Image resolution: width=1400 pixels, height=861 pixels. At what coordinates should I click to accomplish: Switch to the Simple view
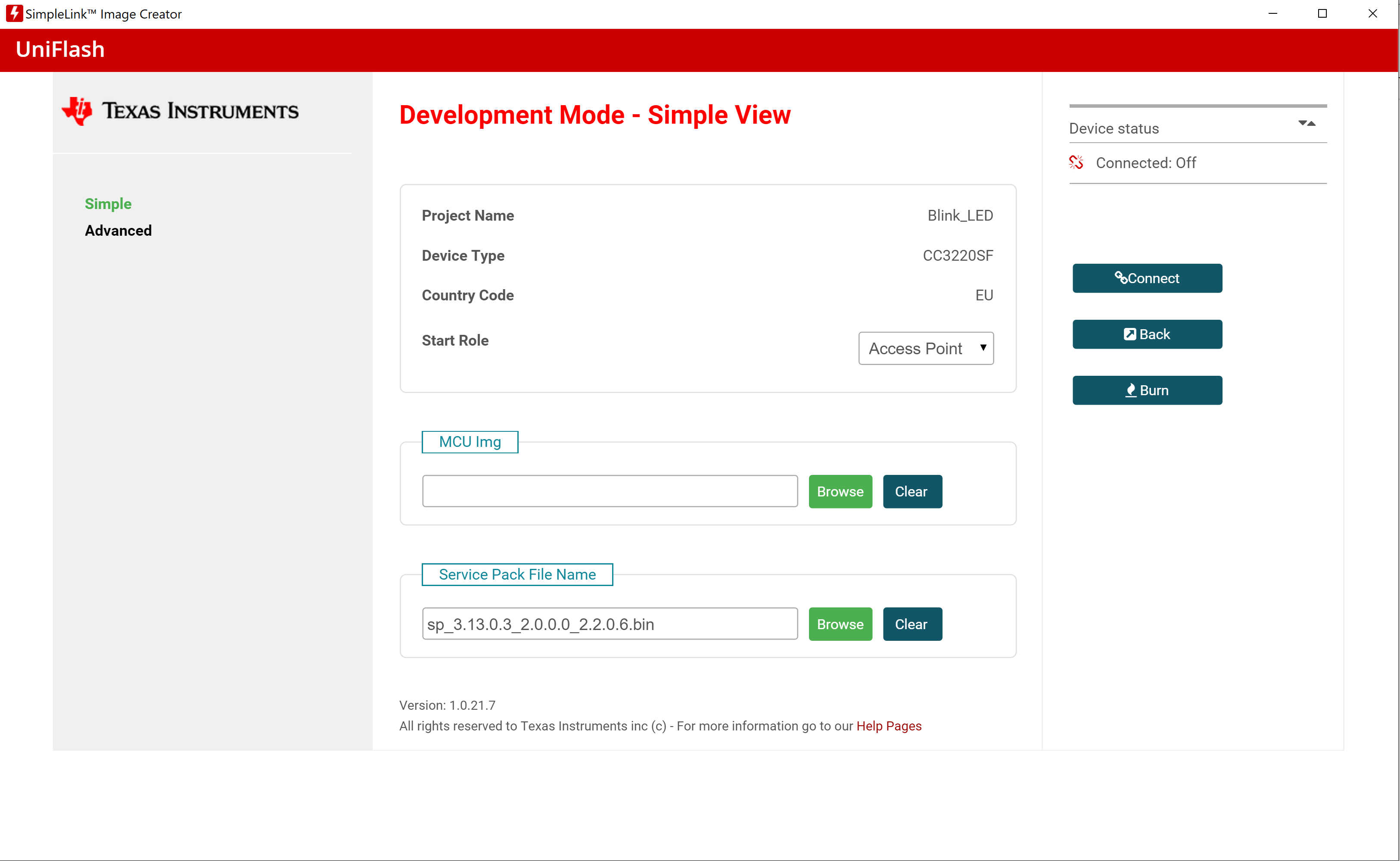click(x=108, y=204)
